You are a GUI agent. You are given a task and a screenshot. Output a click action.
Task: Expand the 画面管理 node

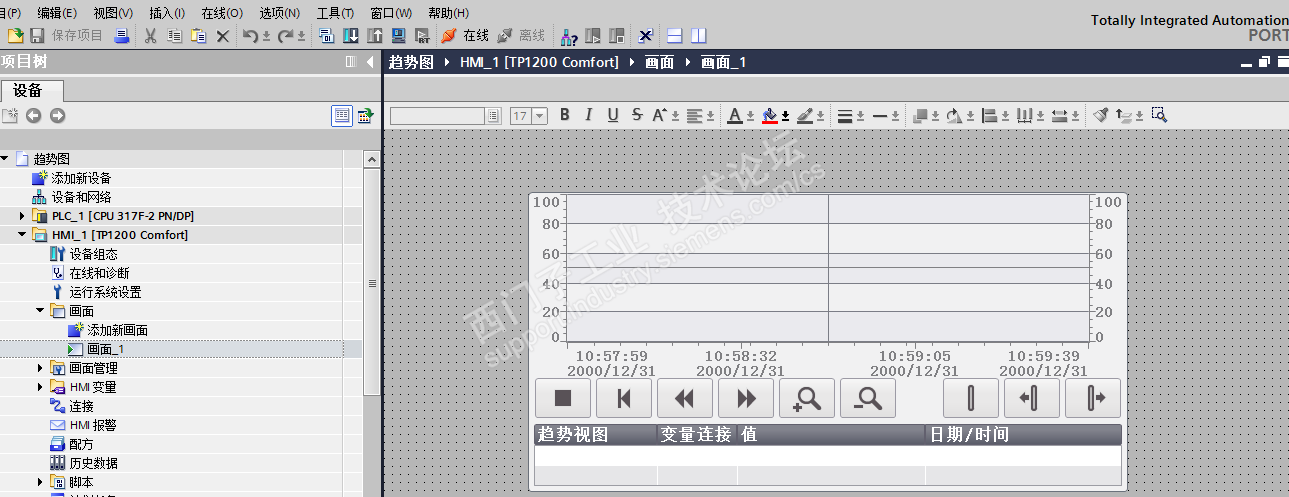coord(40,368)
